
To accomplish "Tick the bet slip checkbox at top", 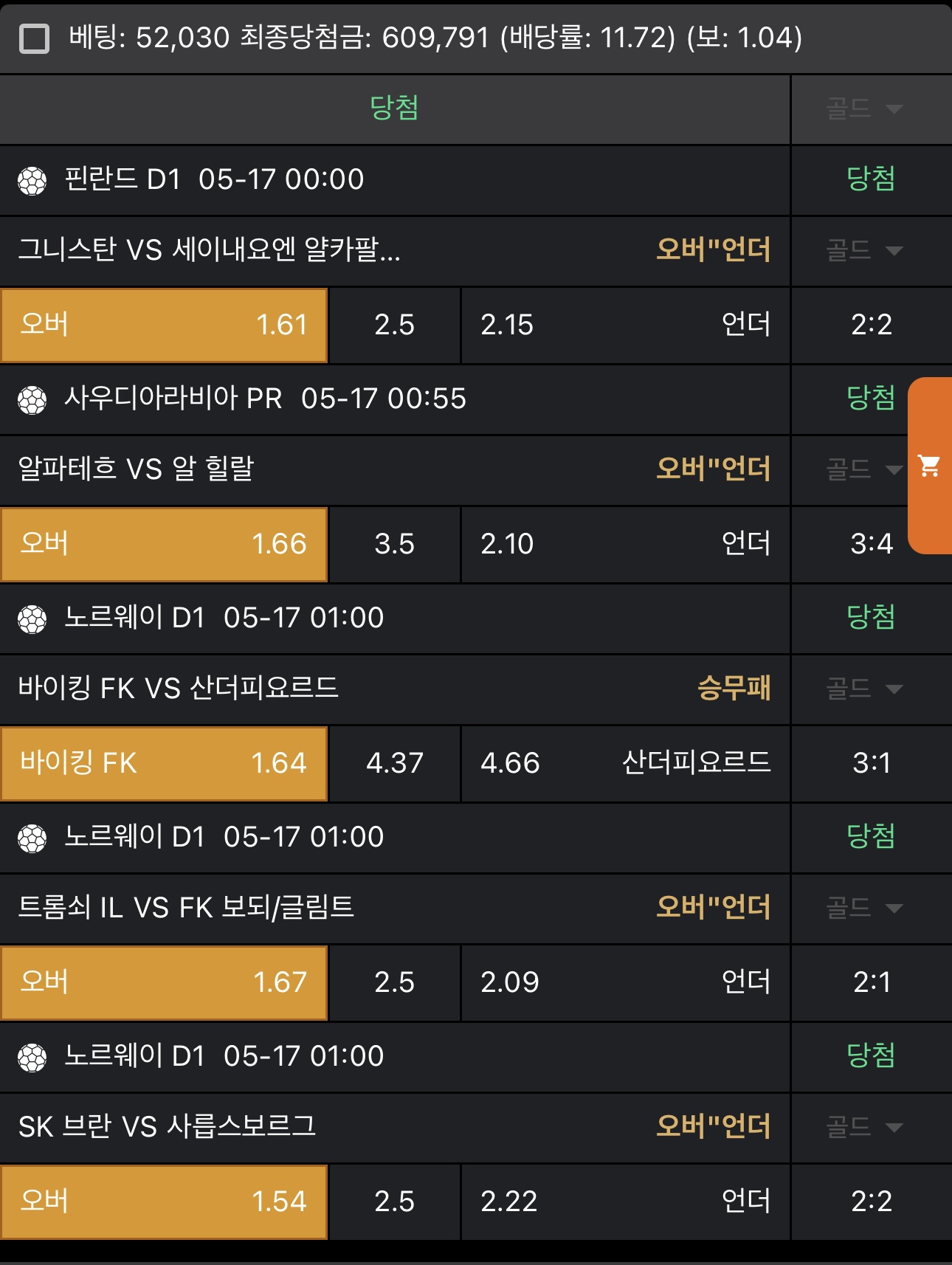I will coord(34,38).
